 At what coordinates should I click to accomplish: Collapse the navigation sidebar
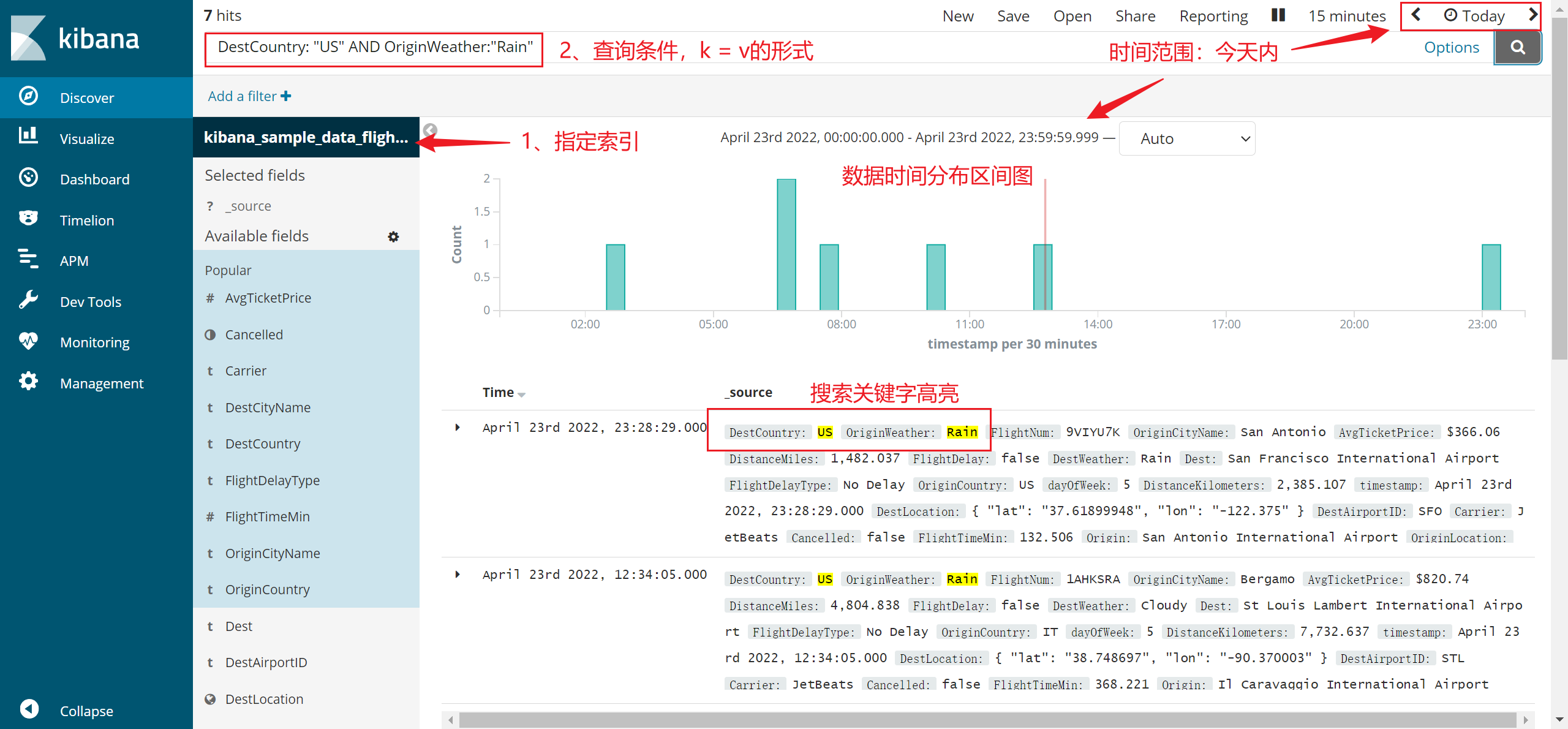[x=29, y=709]
